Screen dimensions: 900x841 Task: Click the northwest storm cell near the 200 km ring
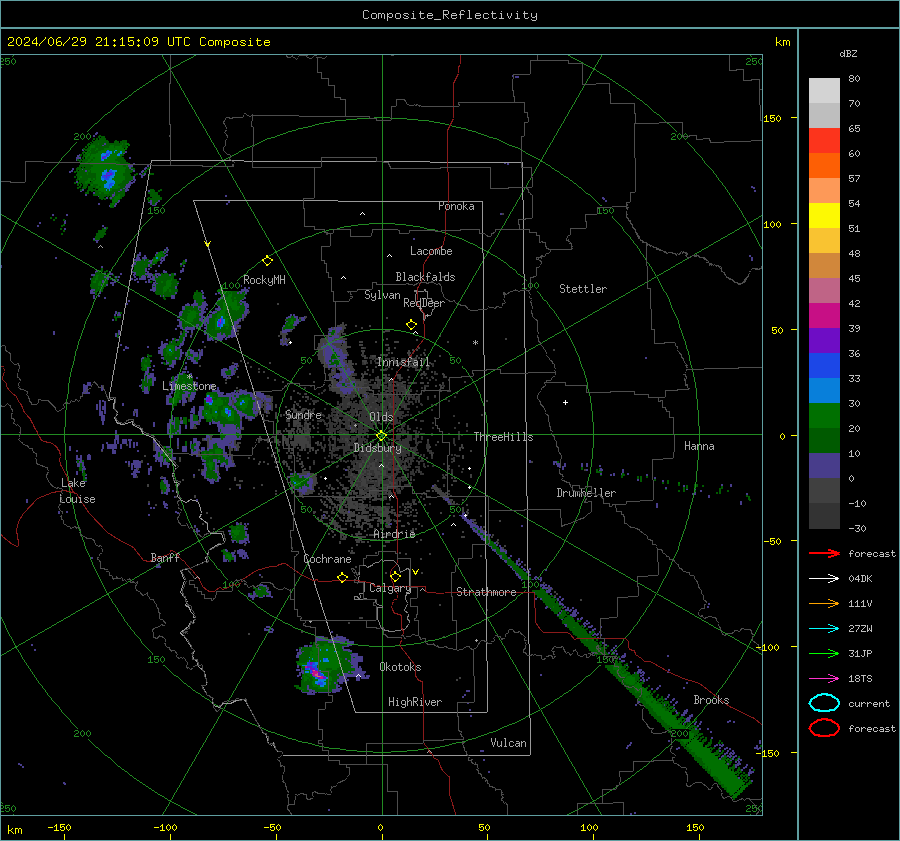click(x=106, y=170)
